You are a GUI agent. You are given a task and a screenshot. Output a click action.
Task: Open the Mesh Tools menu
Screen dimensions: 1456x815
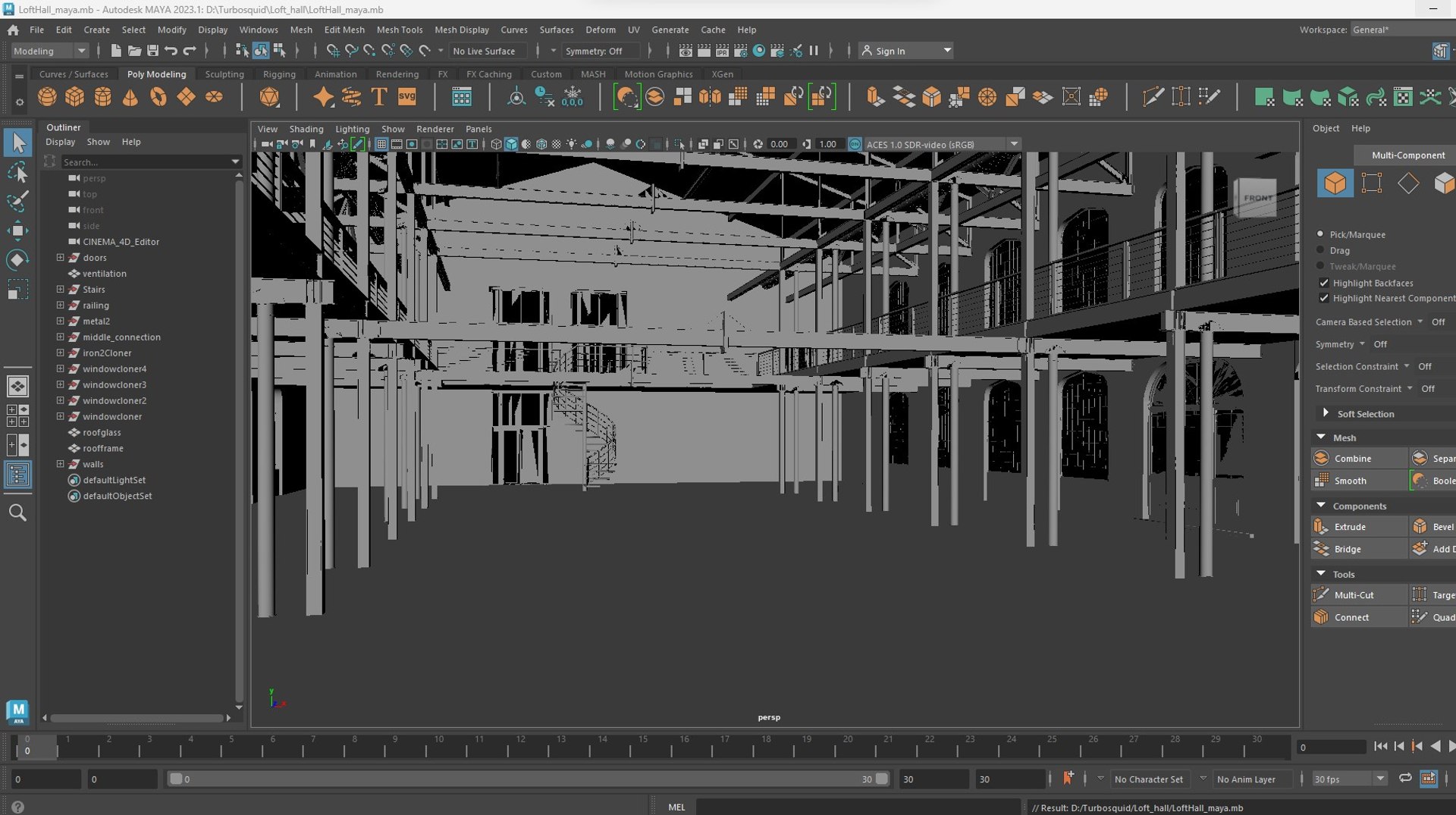point(399,30)
